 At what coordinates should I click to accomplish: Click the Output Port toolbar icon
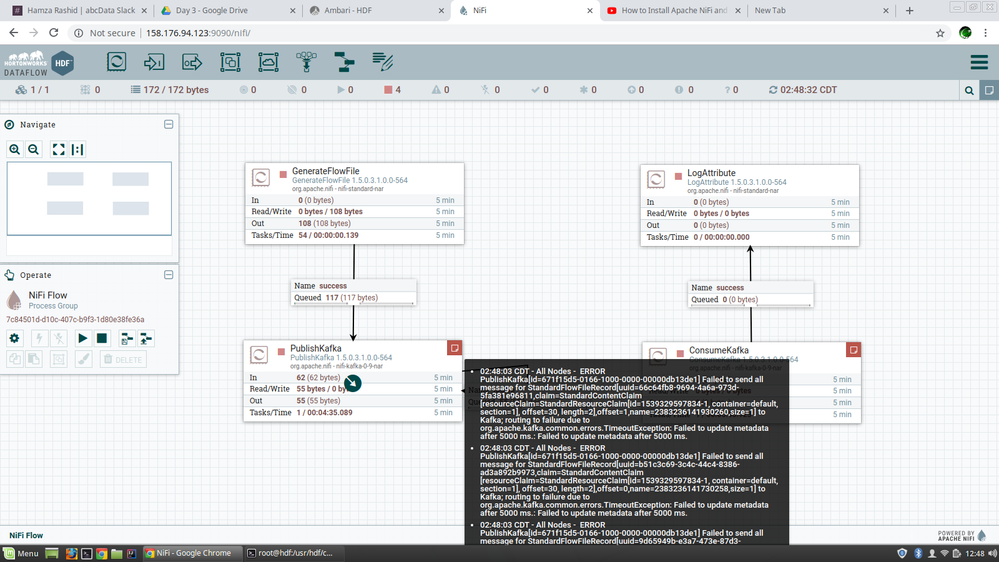192,62
